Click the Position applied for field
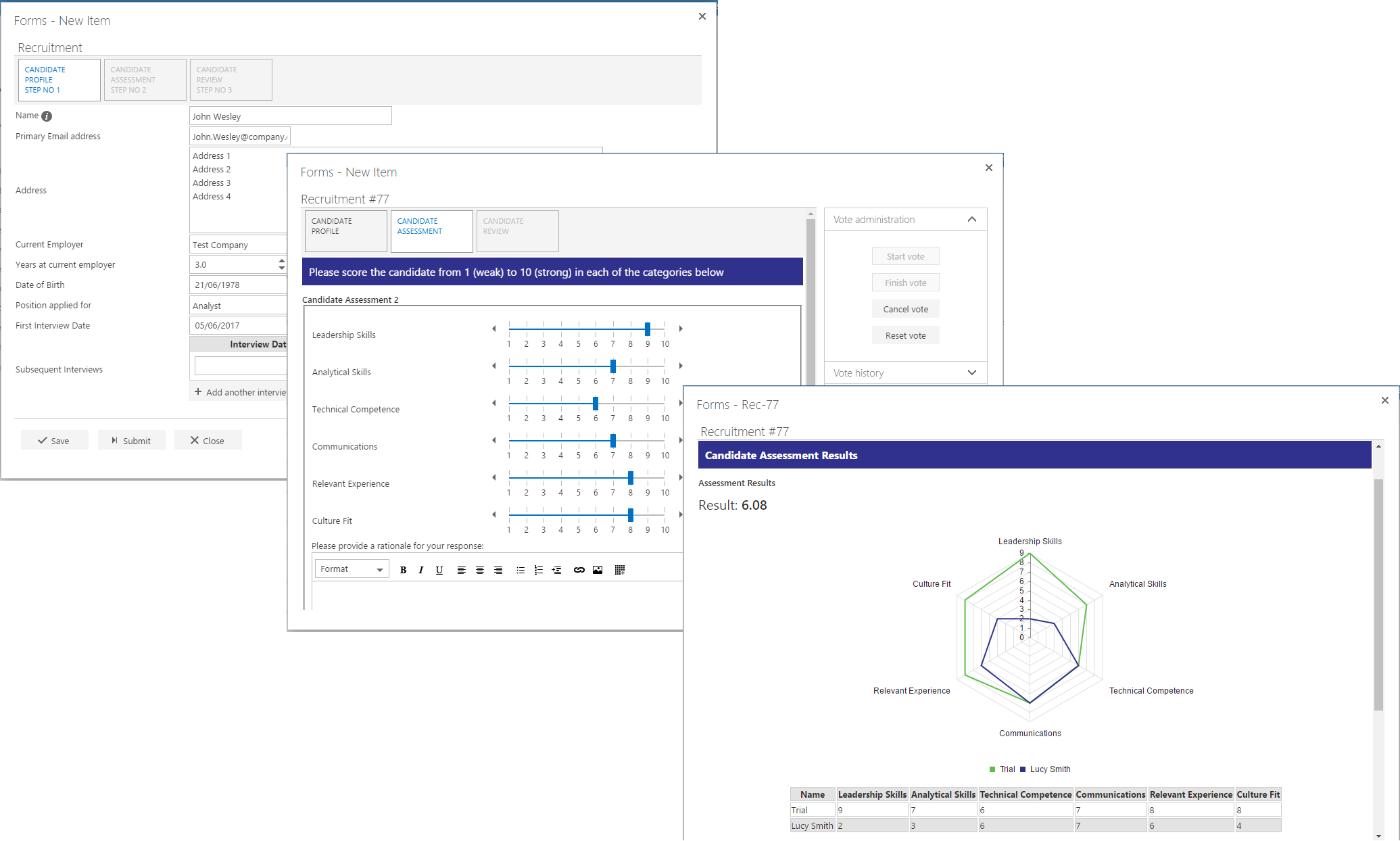Screen dimensions: 1400x841 click(x=239, y=306)
